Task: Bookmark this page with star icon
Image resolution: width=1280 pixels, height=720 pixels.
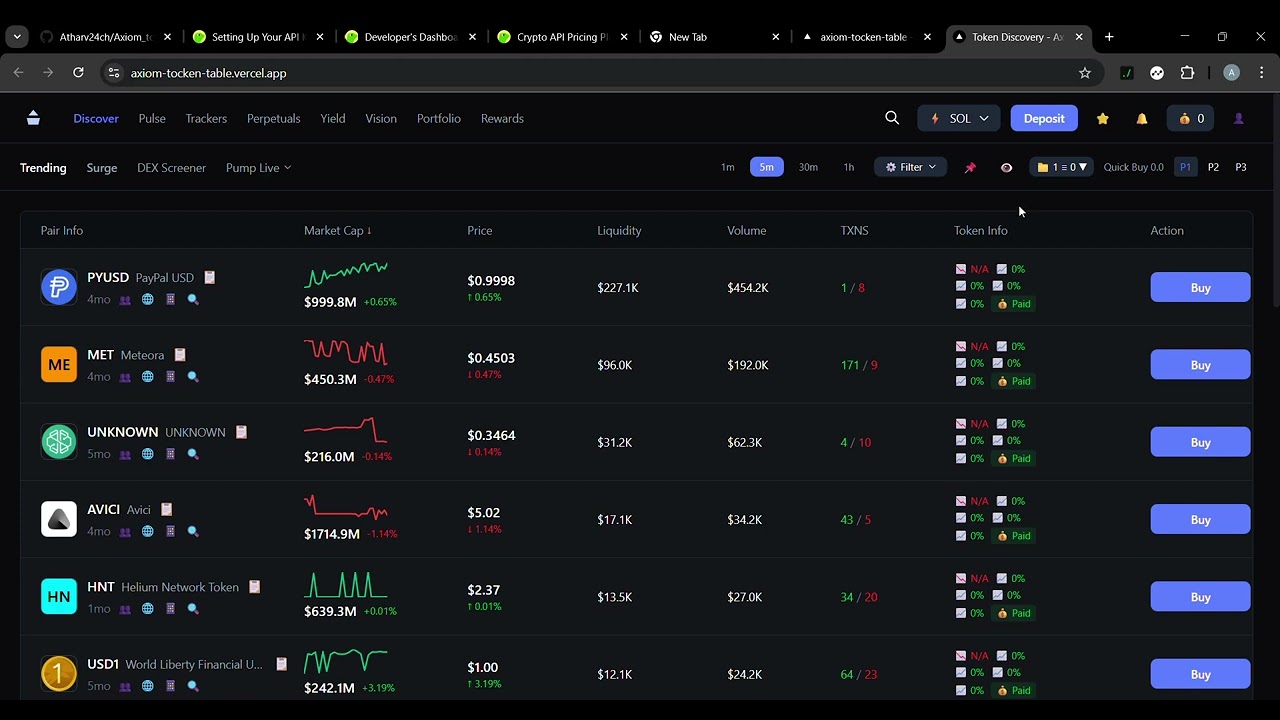Action: pyautogui.click(x=1084, y=73)
